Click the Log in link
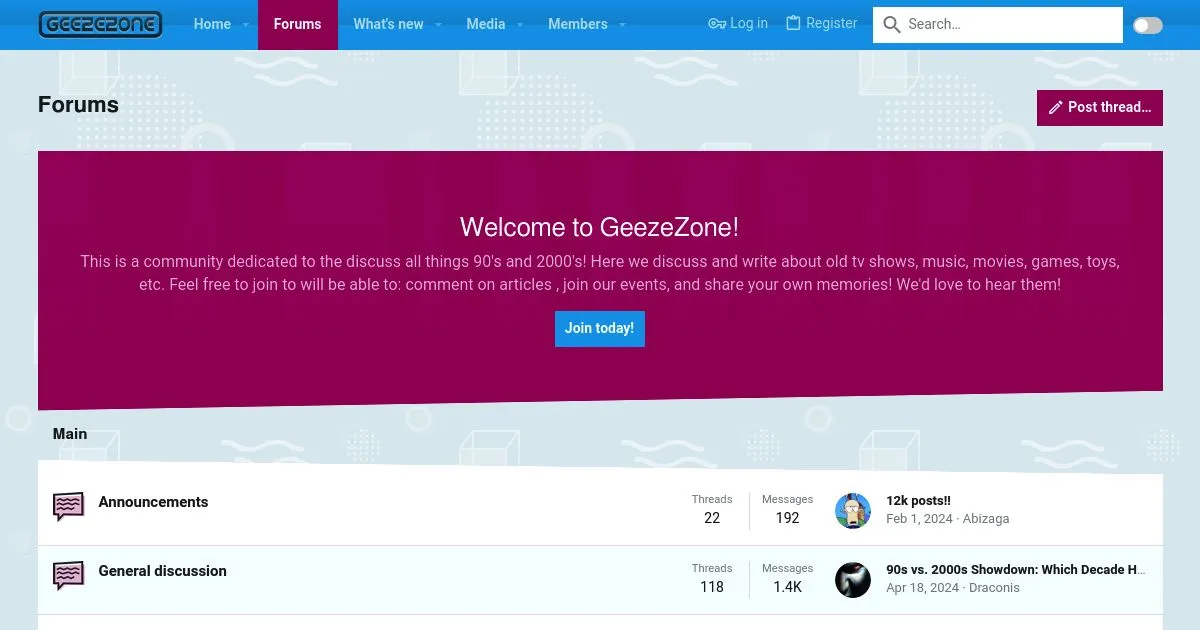1200x630 pixels. click(738, 23)
